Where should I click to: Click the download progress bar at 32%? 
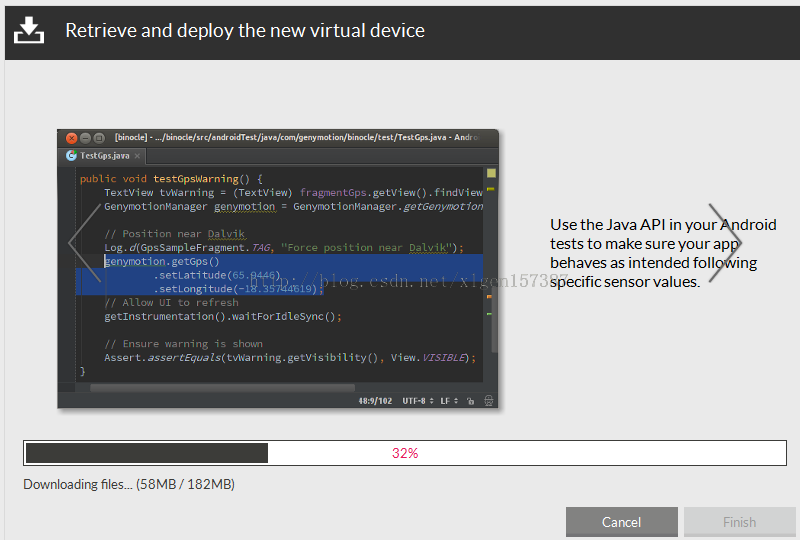click(x=405, y=453)
